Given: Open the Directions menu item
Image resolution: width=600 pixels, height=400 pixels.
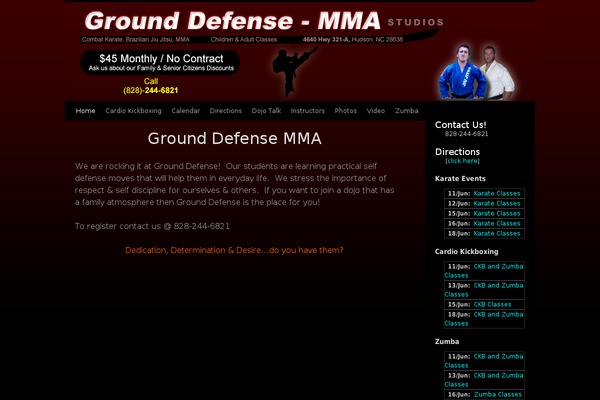Looking at the screenshot, I should coord(226,111).
